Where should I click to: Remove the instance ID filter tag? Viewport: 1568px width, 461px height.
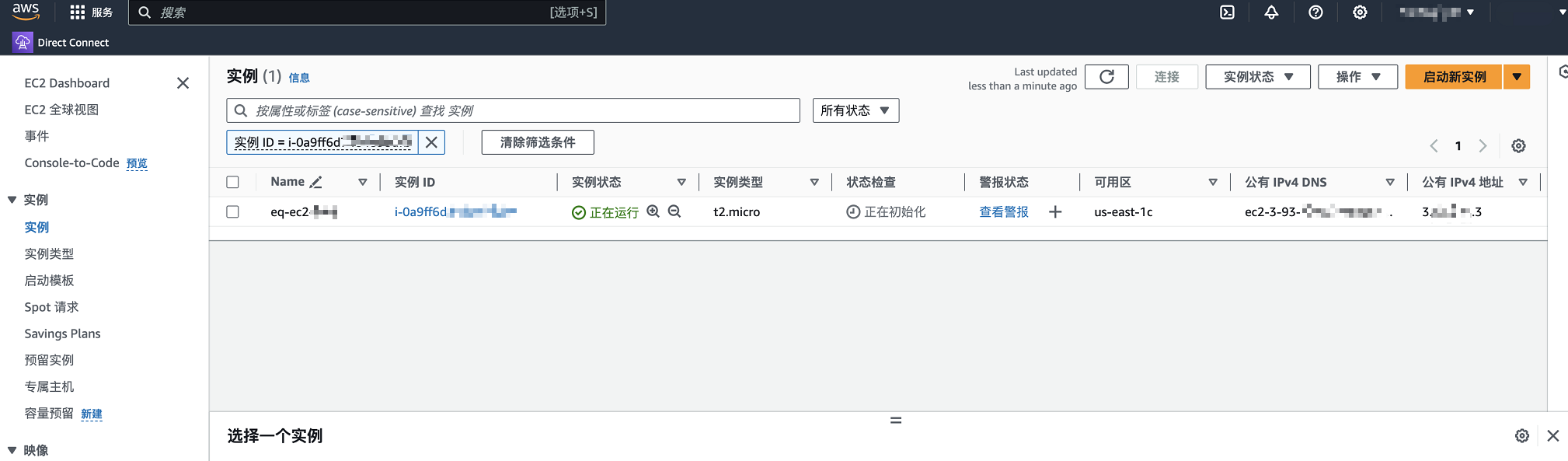click(431, 142)
